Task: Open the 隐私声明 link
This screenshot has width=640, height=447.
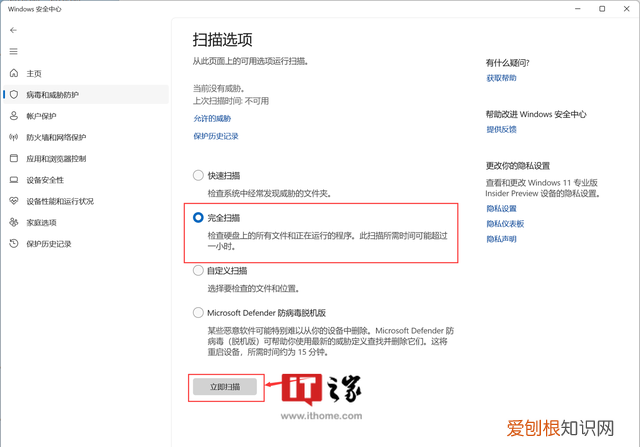Action: [501, 239]
